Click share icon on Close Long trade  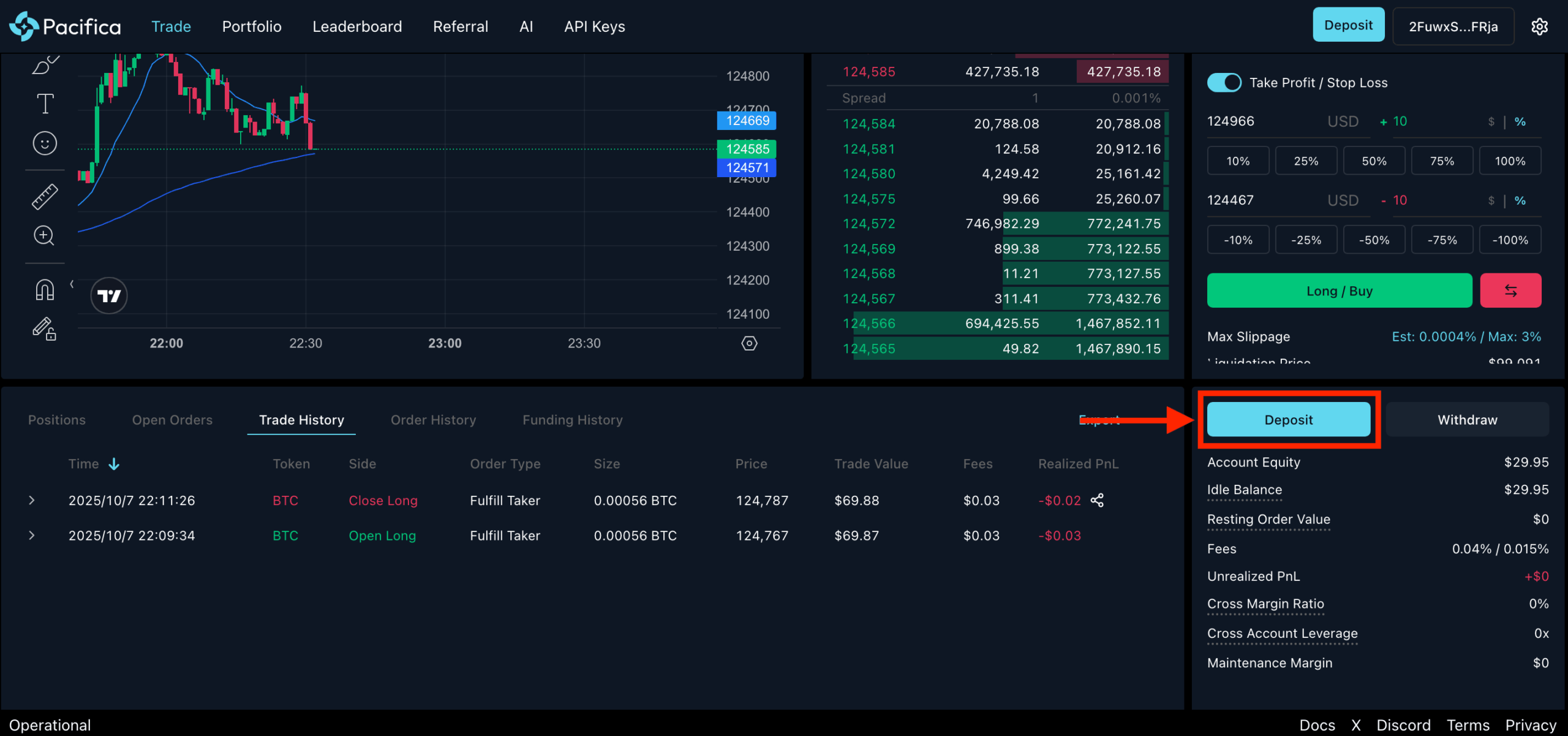pyautogui.click(x=1097, y=500)
